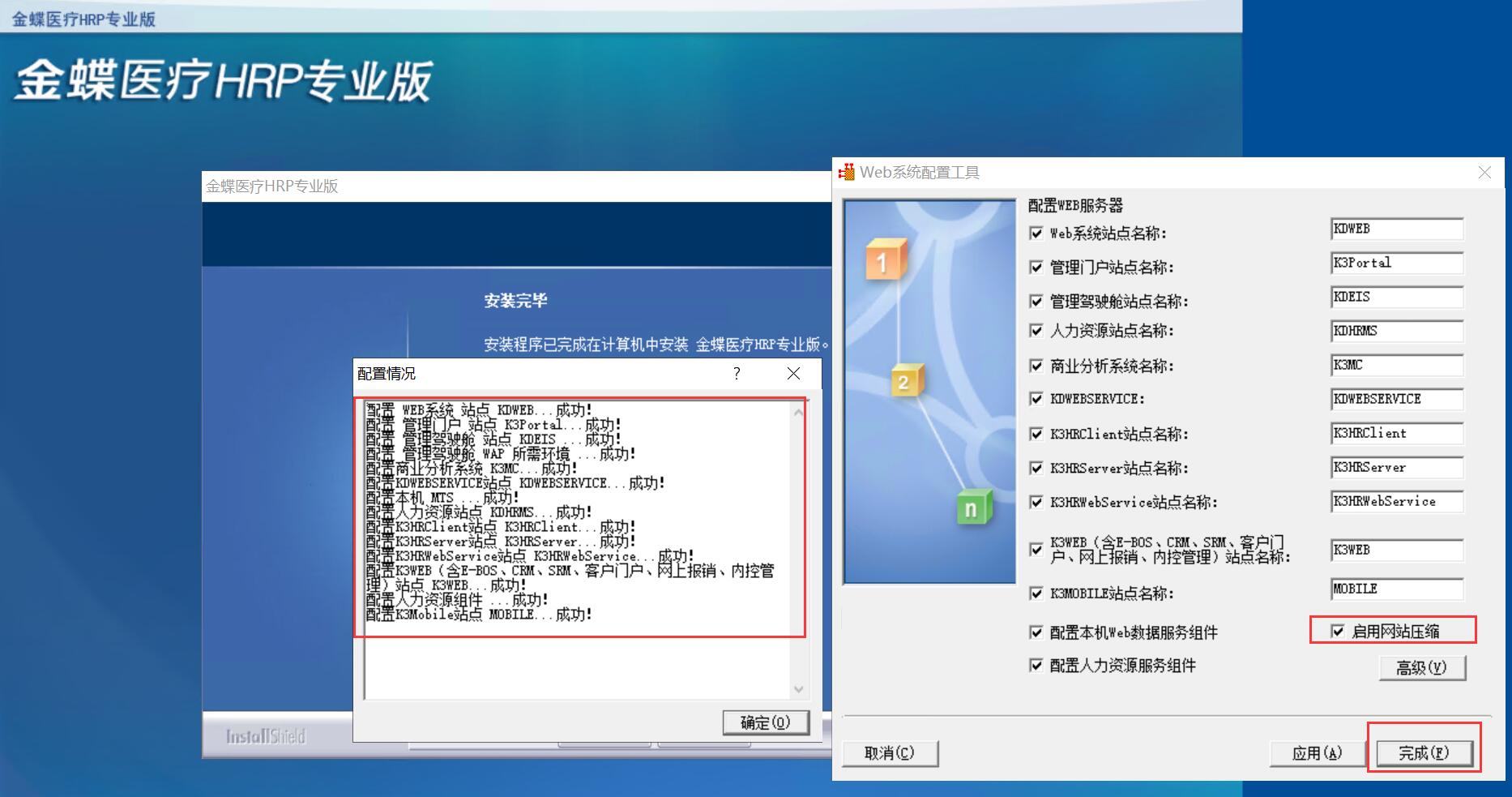The image size is (1512, 797).
Task: Click the KDWEBSERVICE name input field
Action: (x=1397, y=400)
